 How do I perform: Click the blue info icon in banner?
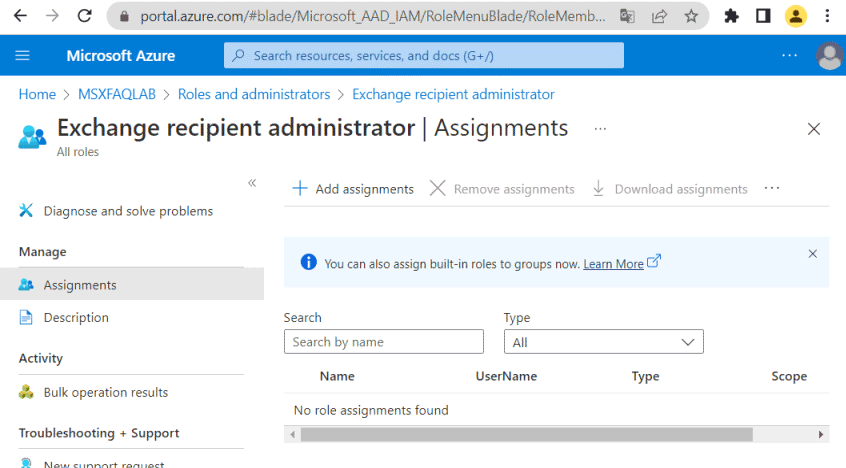(309, 262)
